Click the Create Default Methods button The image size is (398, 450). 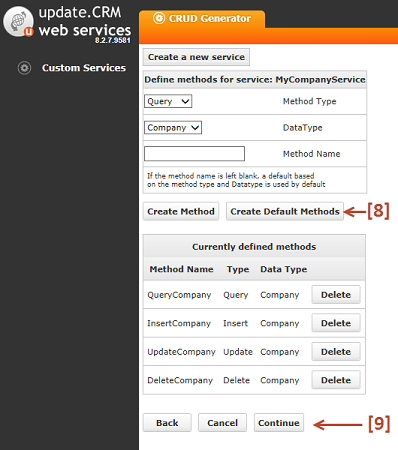pyautogui.click(x=285, y=211)
